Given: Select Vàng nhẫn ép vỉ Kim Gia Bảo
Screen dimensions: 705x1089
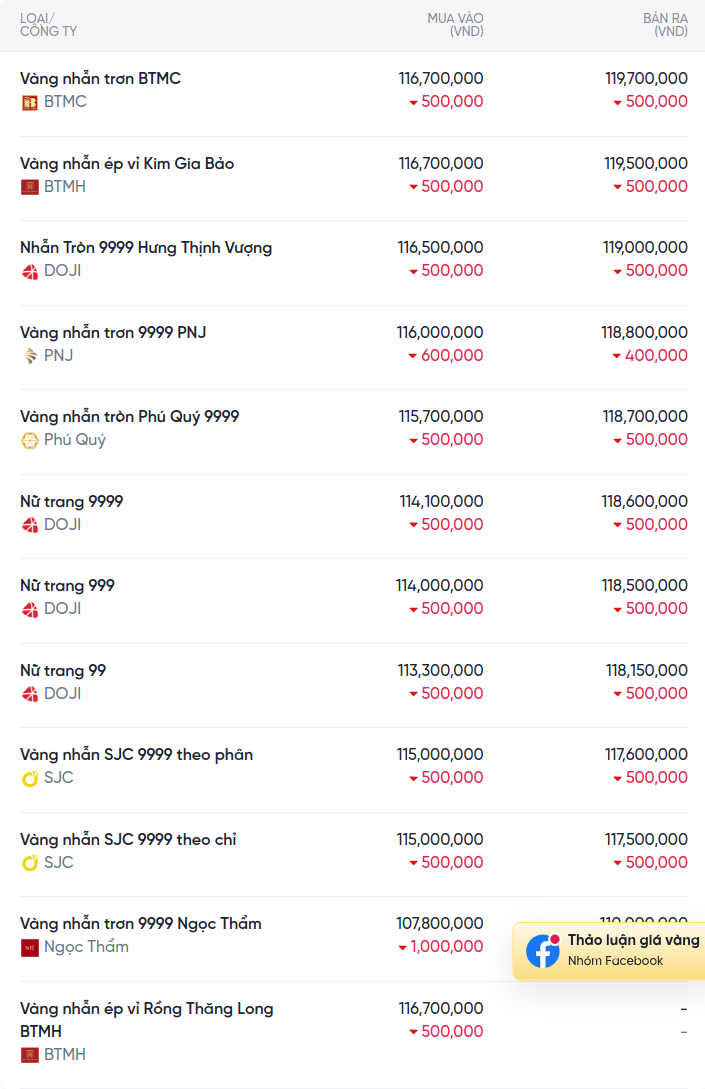Looking at the screenshot, I should [x=127, y=163].
